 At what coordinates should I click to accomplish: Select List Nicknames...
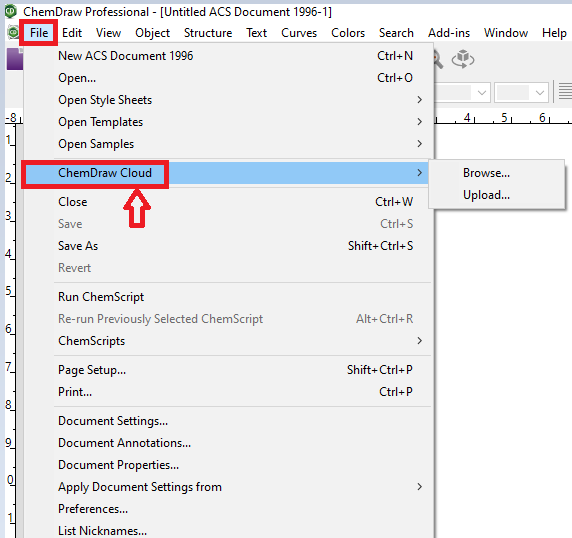229,530
